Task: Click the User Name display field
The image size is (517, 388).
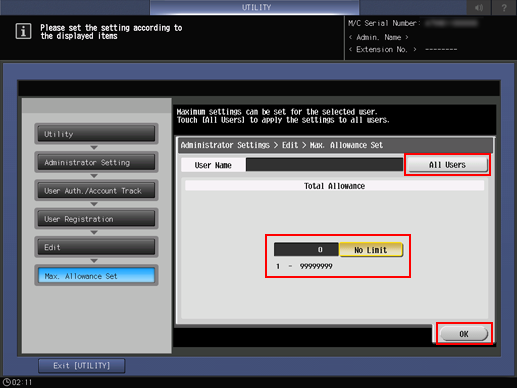Action: (324, 165)
